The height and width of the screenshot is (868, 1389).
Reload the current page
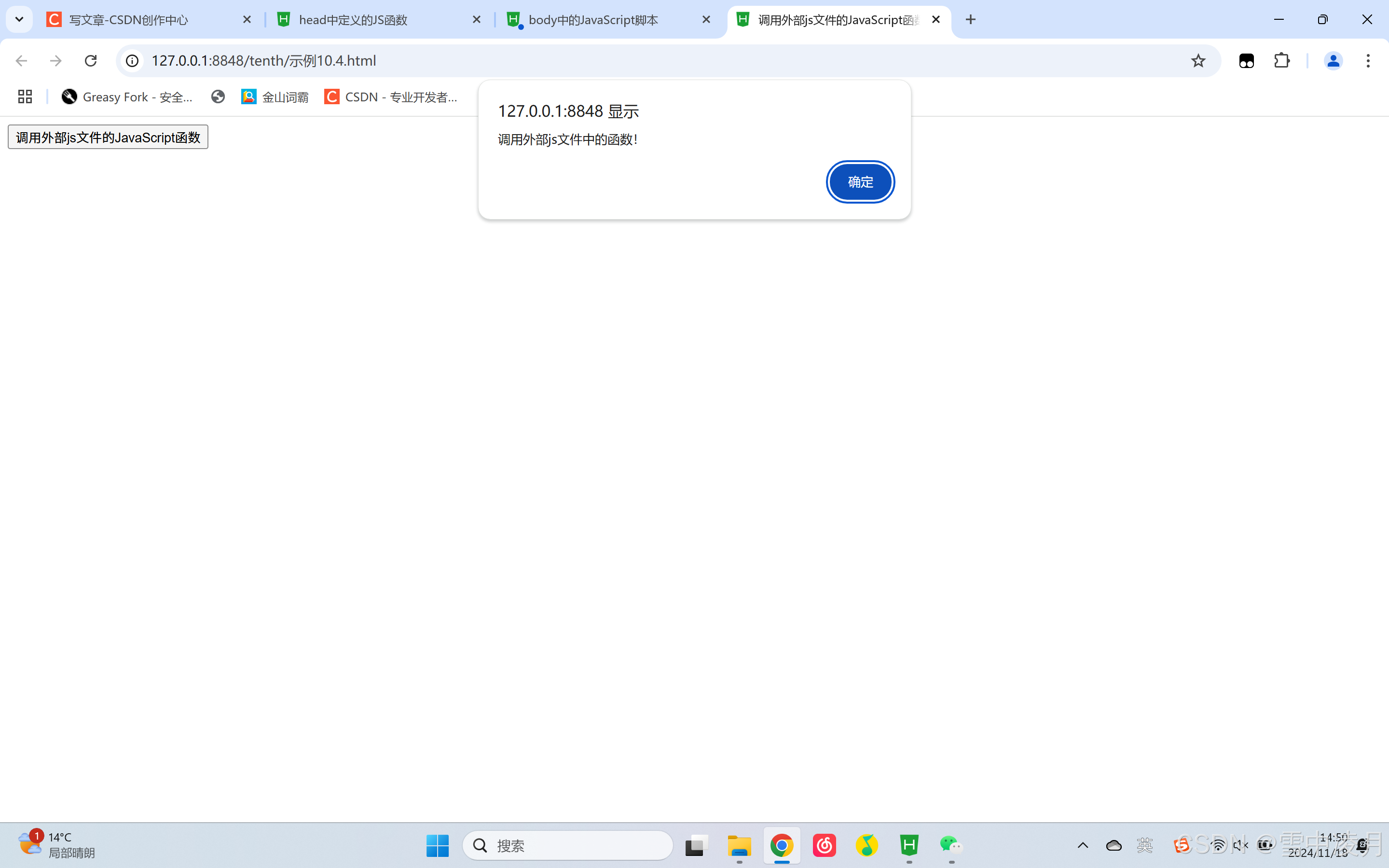click(91, 61)
